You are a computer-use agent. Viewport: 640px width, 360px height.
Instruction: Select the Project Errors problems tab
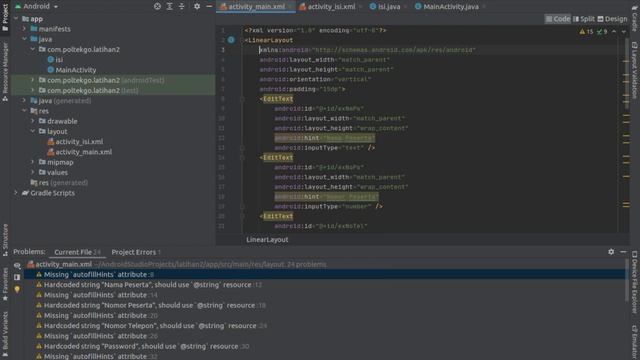tap(136, 252)
